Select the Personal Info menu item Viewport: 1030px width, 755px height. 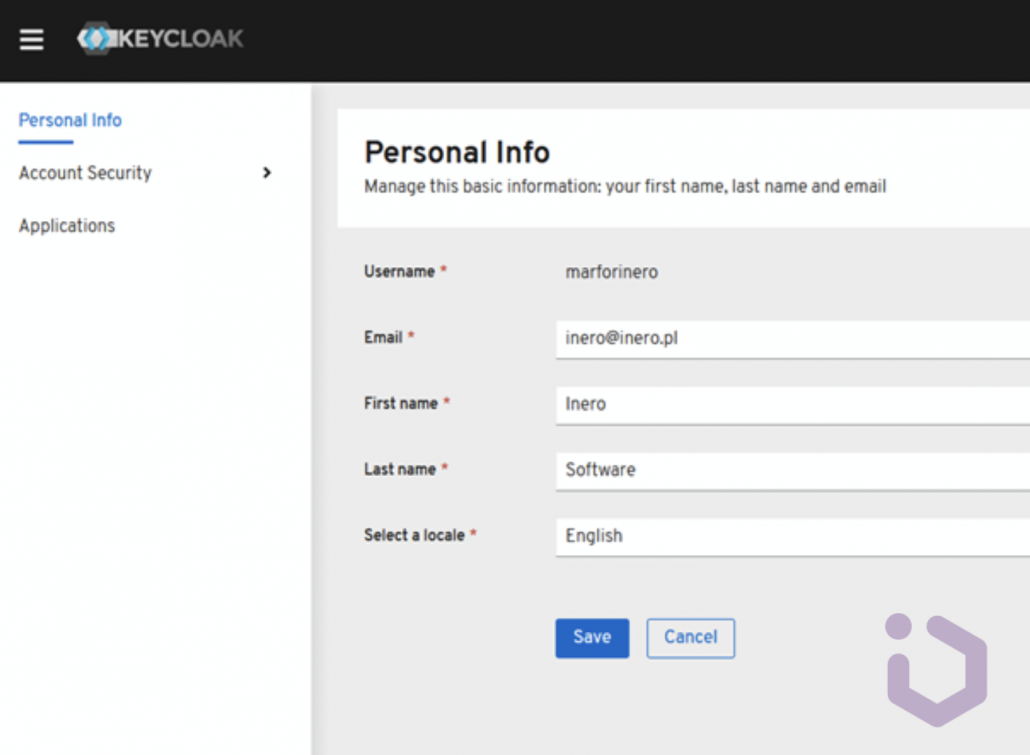pos(69,119)
